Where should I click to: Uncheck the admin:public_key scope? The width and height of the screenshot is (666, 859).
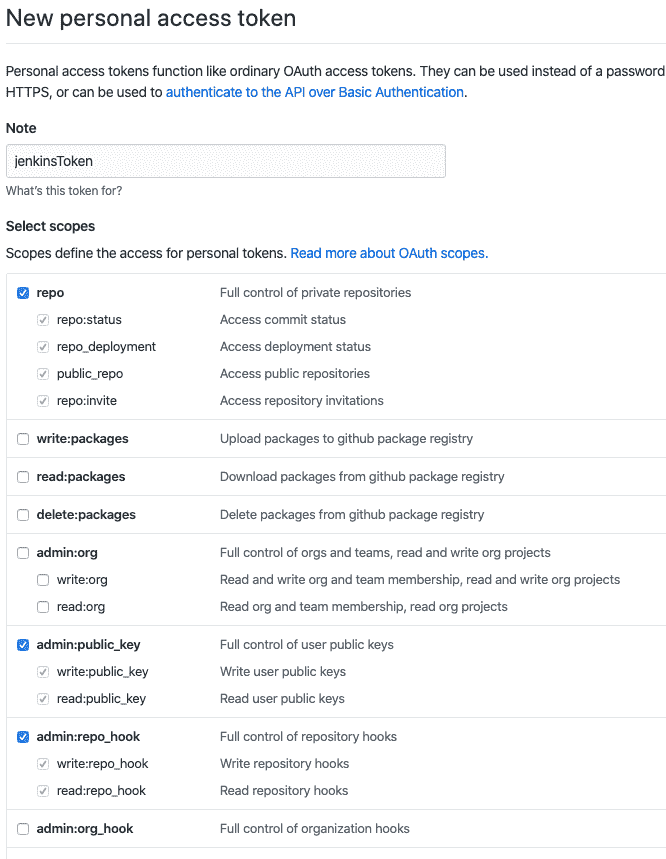23,645
